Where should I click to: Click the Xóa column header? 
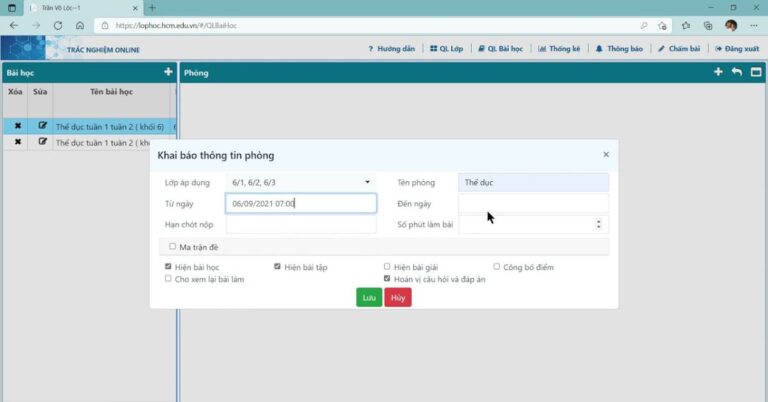(15, 92)
